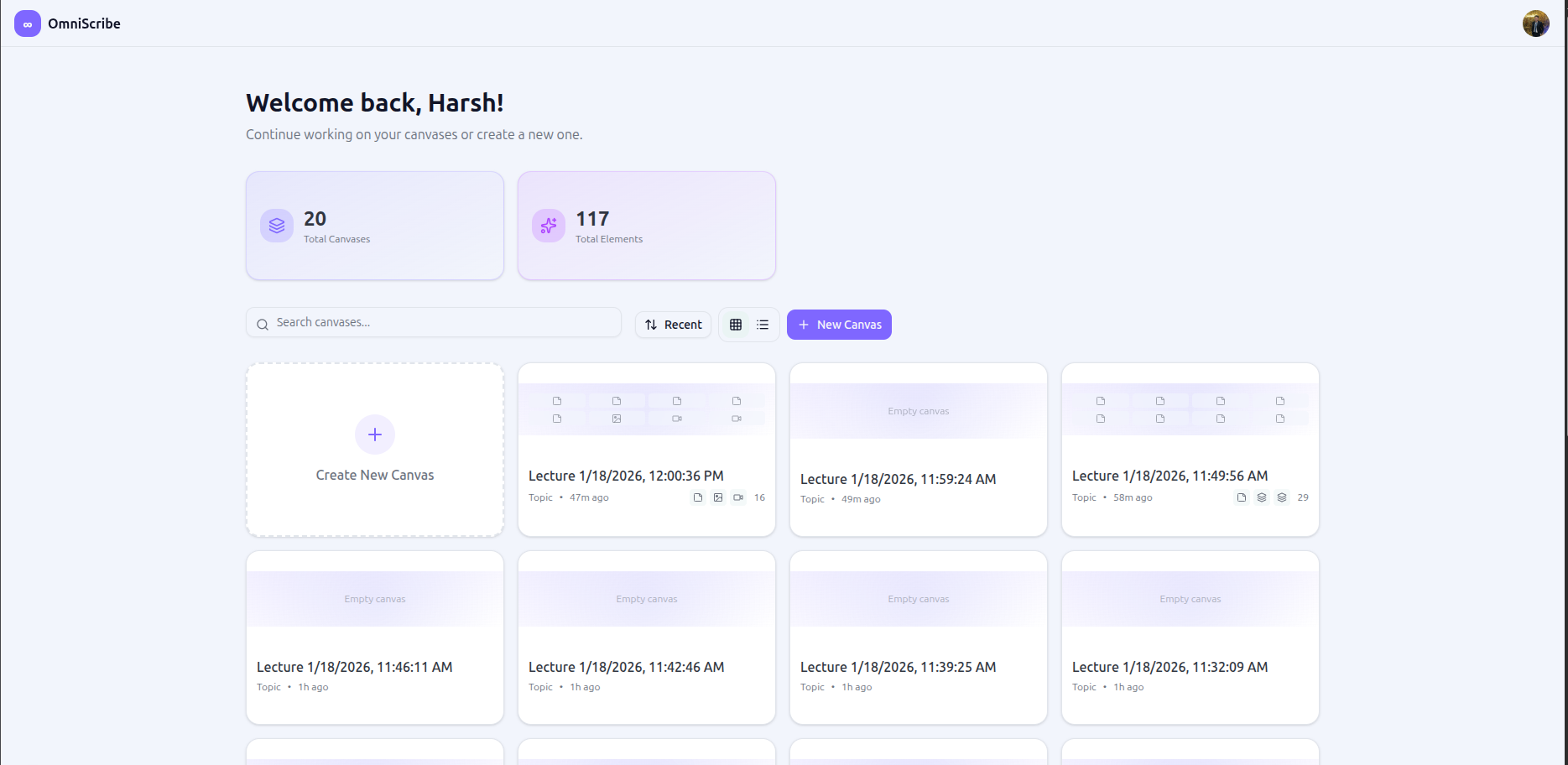1568x765 pixels.
Task: Switch to grid view layout
Action: coord(736,325)
